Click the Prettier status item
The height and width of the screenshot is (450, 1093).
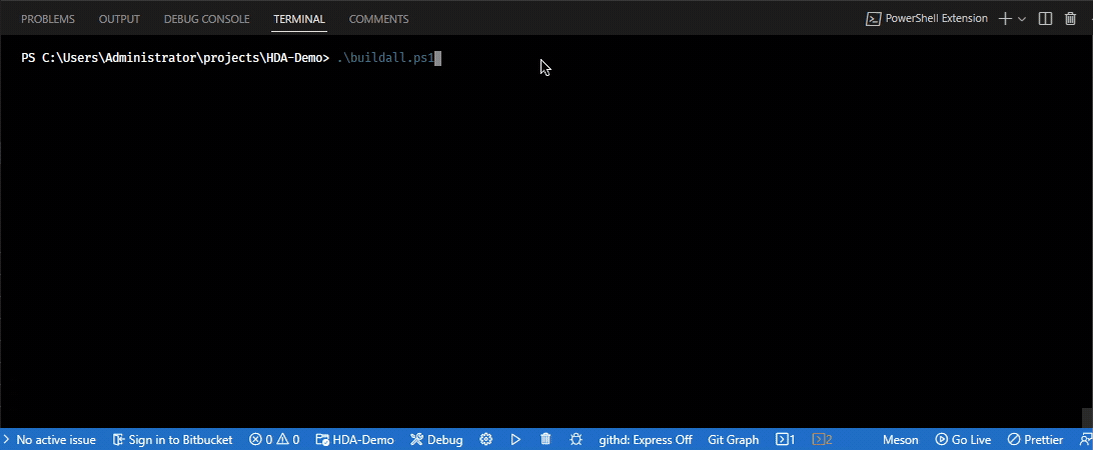coord(1036,440)
